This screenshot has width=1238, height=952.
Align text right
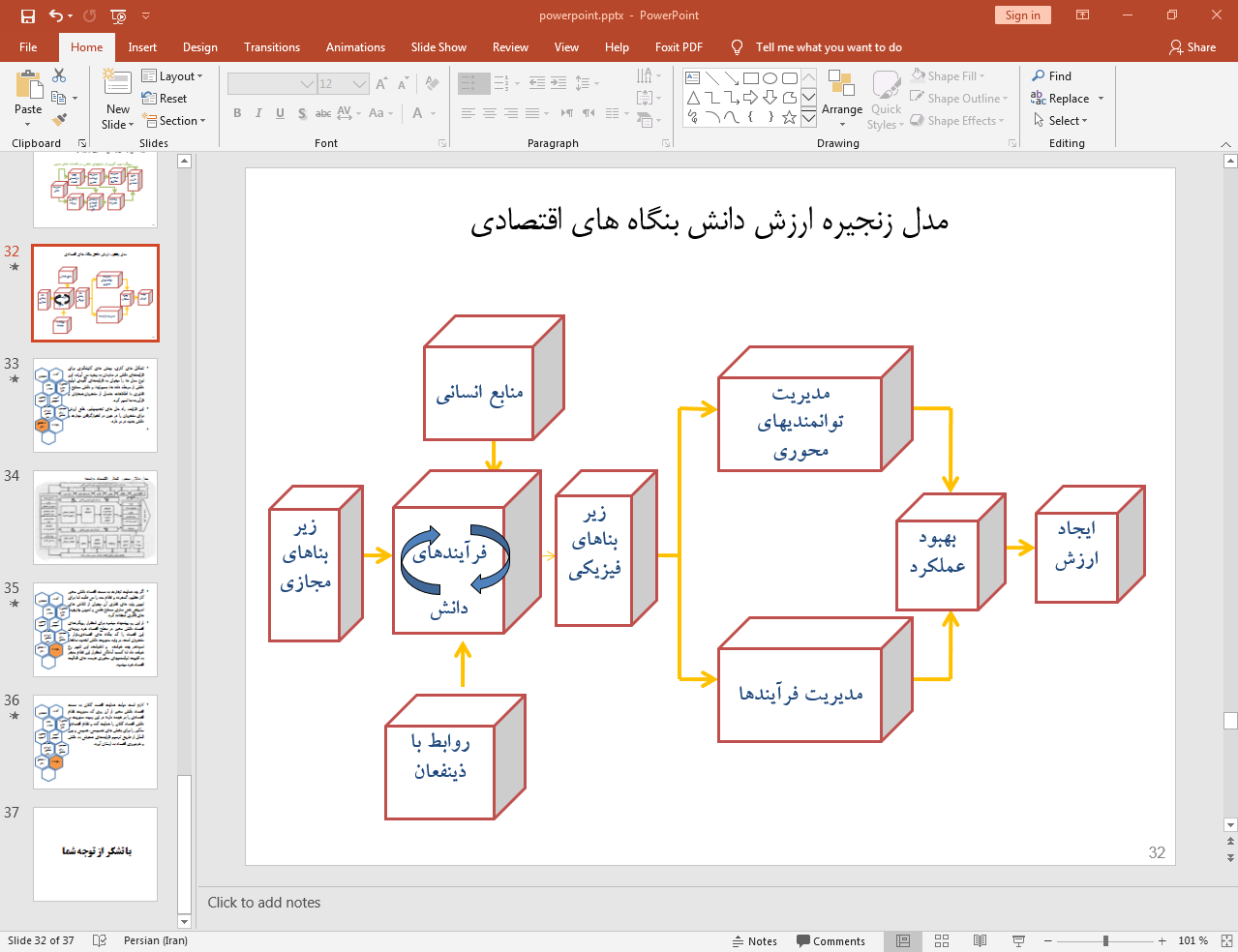click(511, 113)
